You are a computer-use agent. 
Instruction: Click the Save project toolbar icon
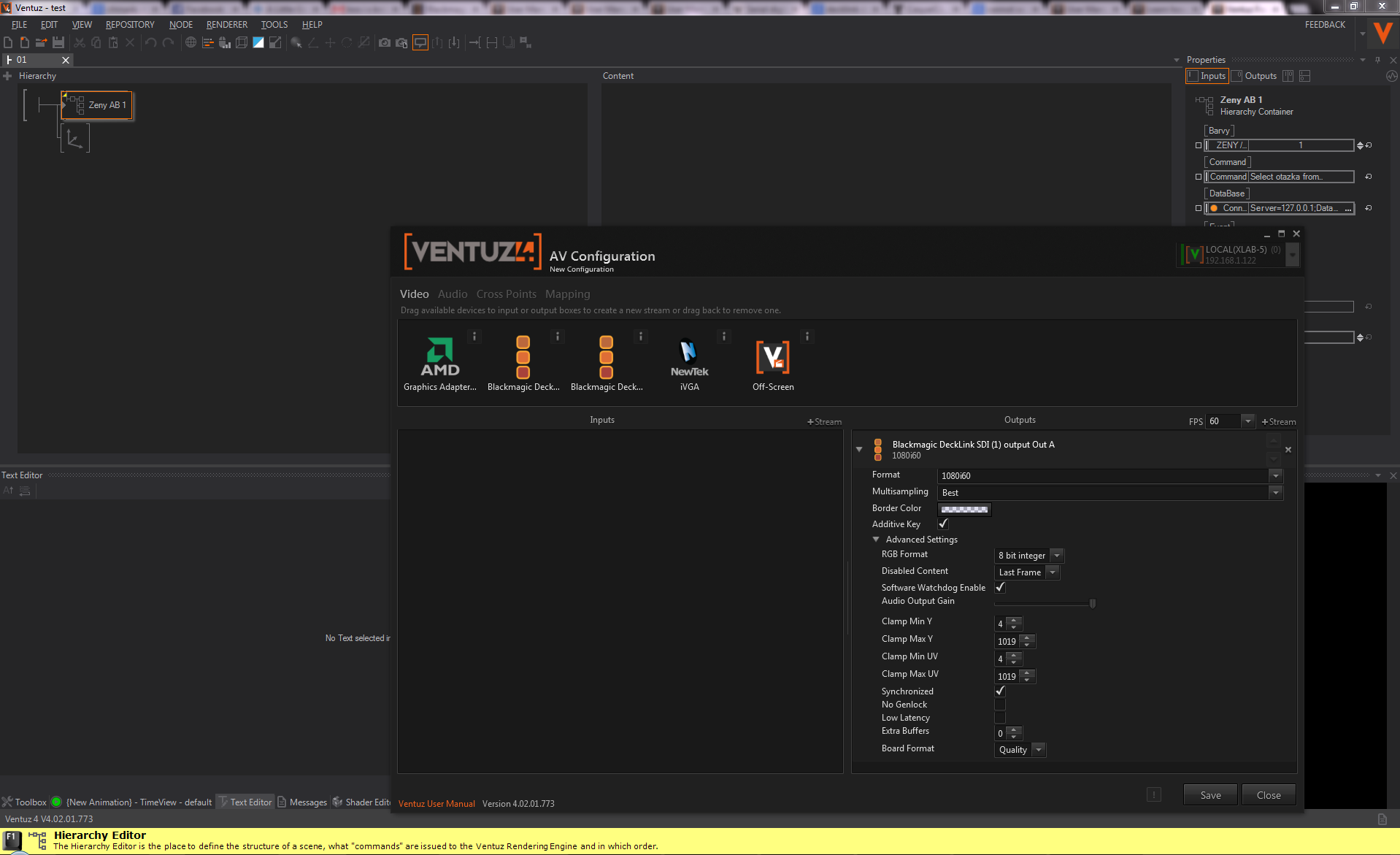[x=58, y=43]
